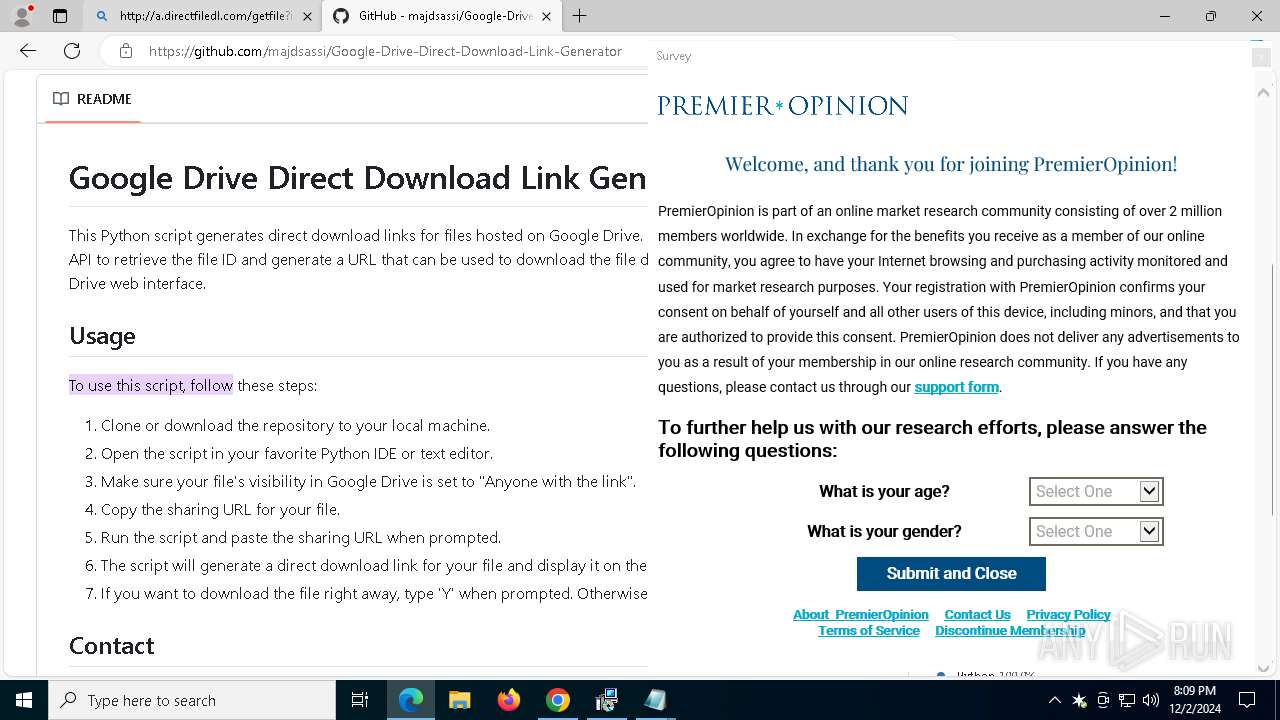Viewport: 1280px width, 720px height.
Task: Click the Google Drive Direct Download heading
Action: click(x=357, y=178)
